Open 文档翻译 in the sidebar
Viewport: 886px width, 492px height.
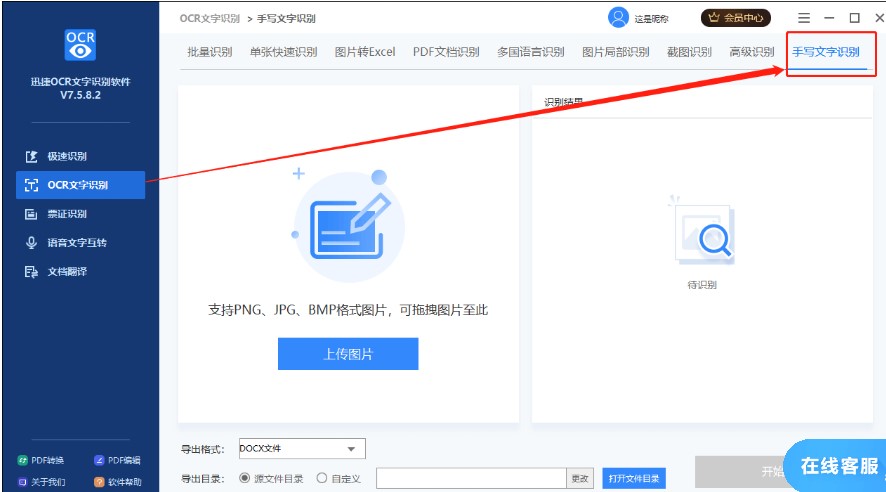pyautogui.click(x=56, y=272)
